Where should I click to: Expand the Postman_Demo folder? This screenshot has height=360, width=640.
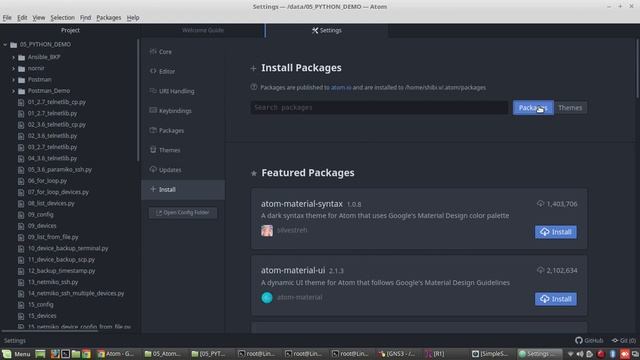point(13,91)
